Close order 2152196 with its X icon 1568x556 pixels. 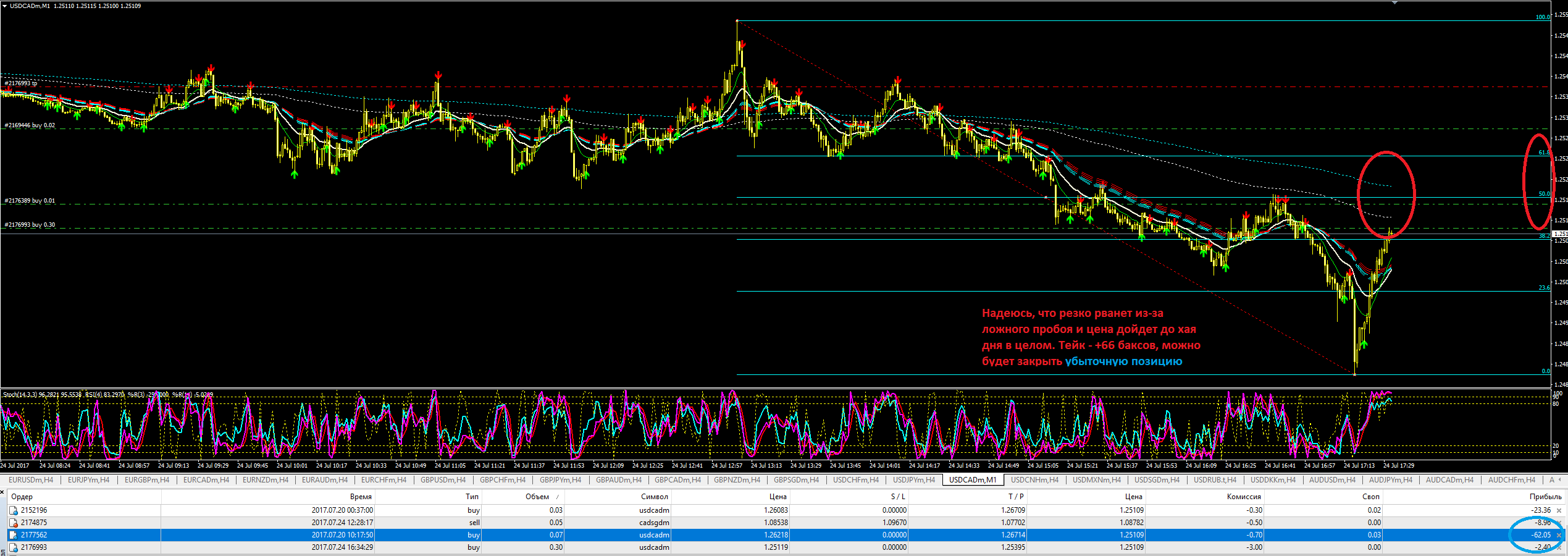1559,510
